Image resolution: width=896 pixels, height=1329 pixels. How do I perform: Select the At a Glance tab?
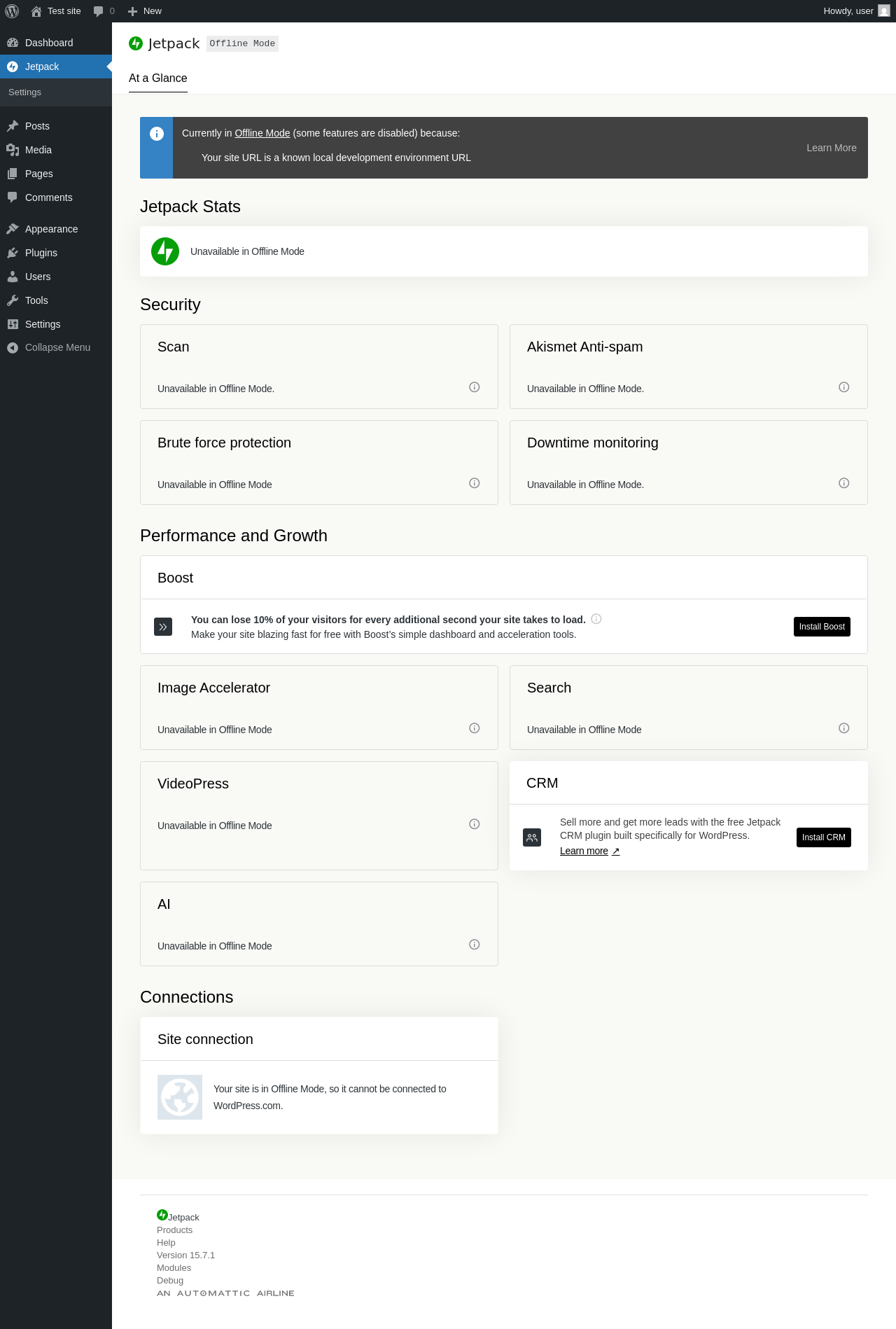[157, 78]
